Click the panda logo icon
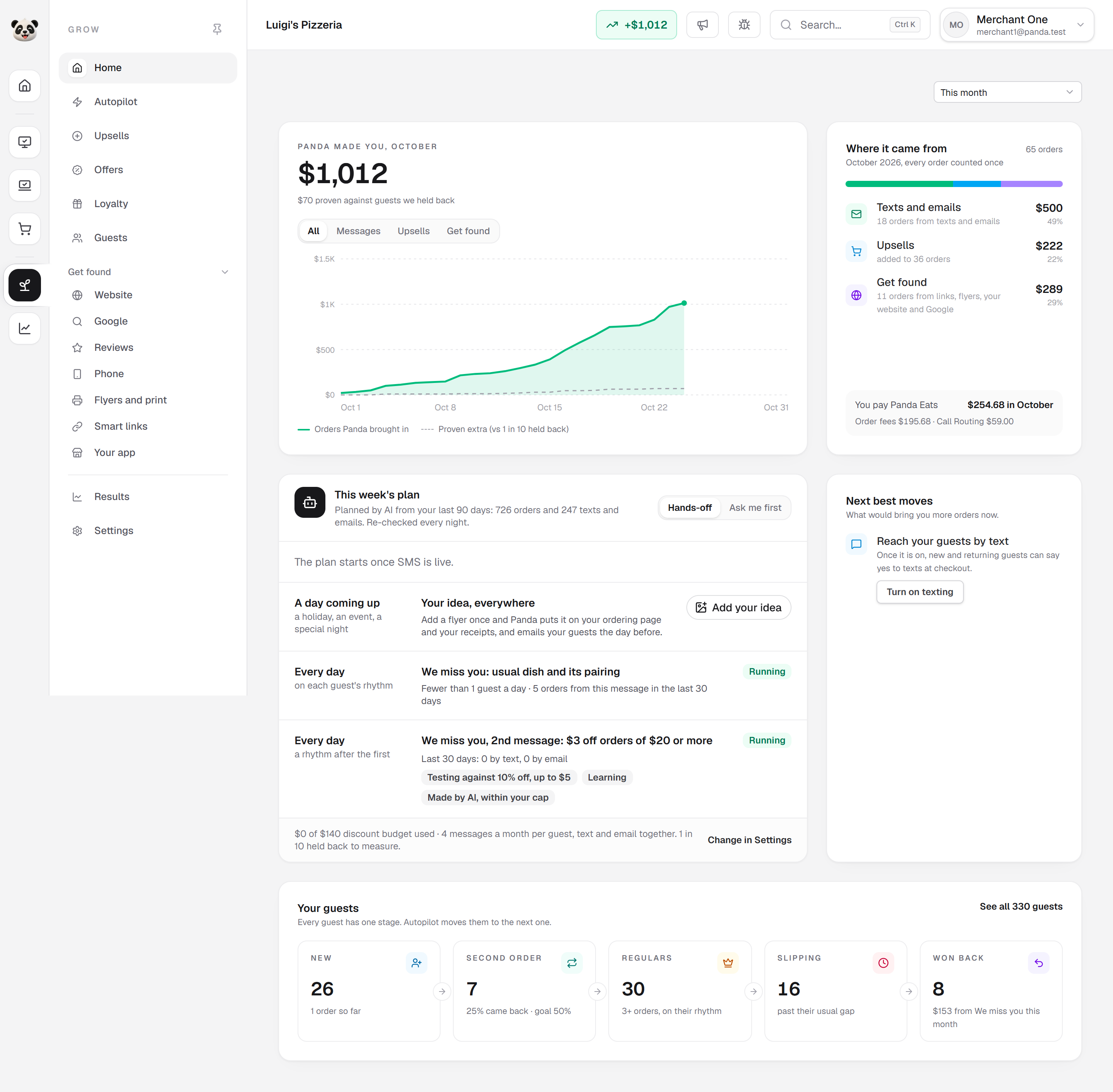 point(25,29)
